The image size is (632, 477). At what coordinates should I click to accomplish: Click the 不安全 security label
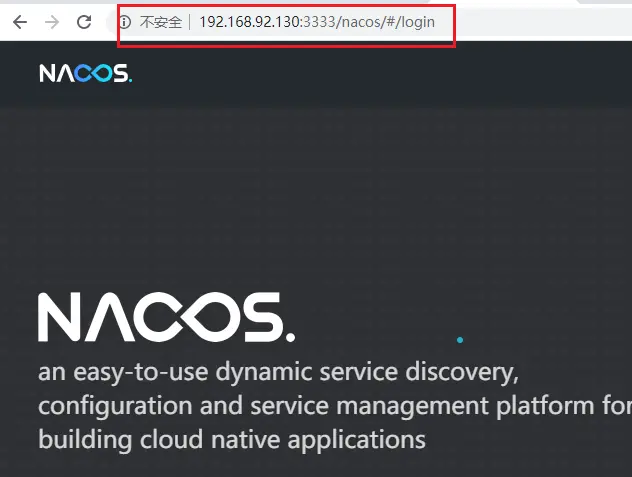point(161,22)
